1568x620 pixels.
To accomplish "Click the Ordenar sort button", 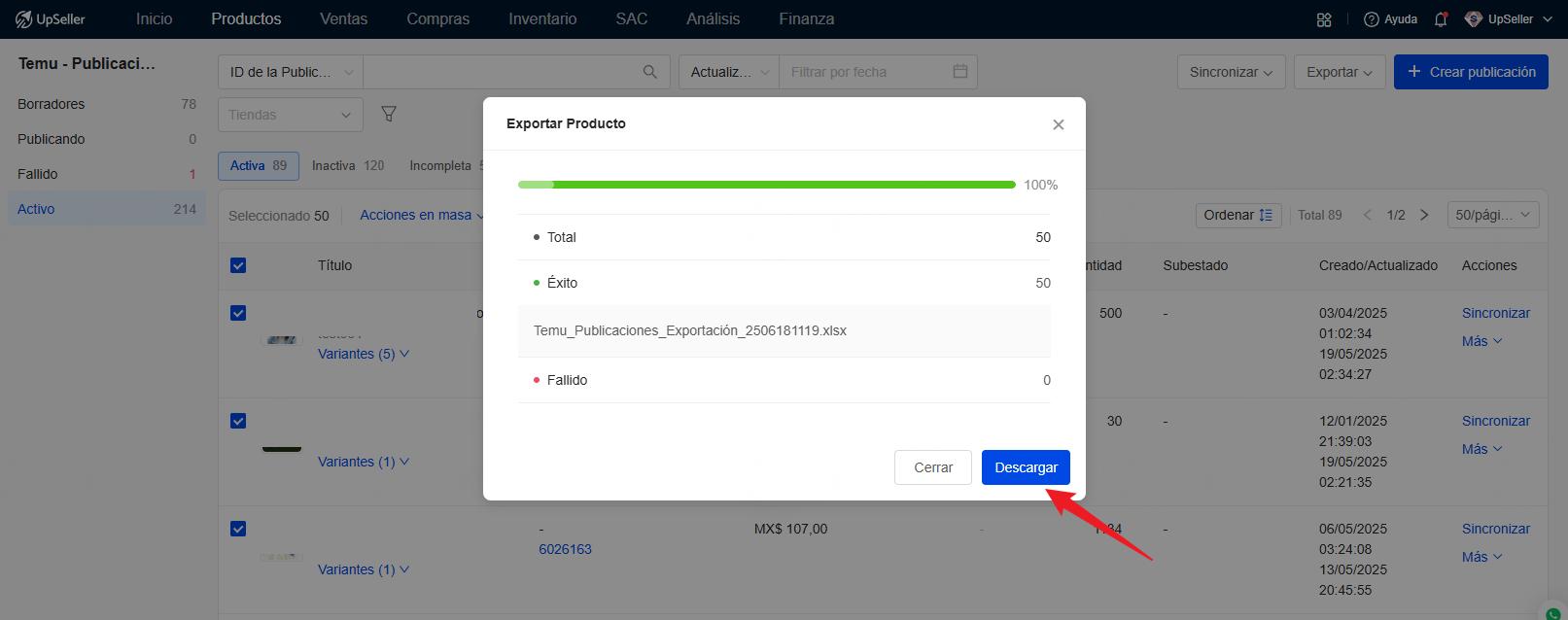I will [x=1238, y=215].
